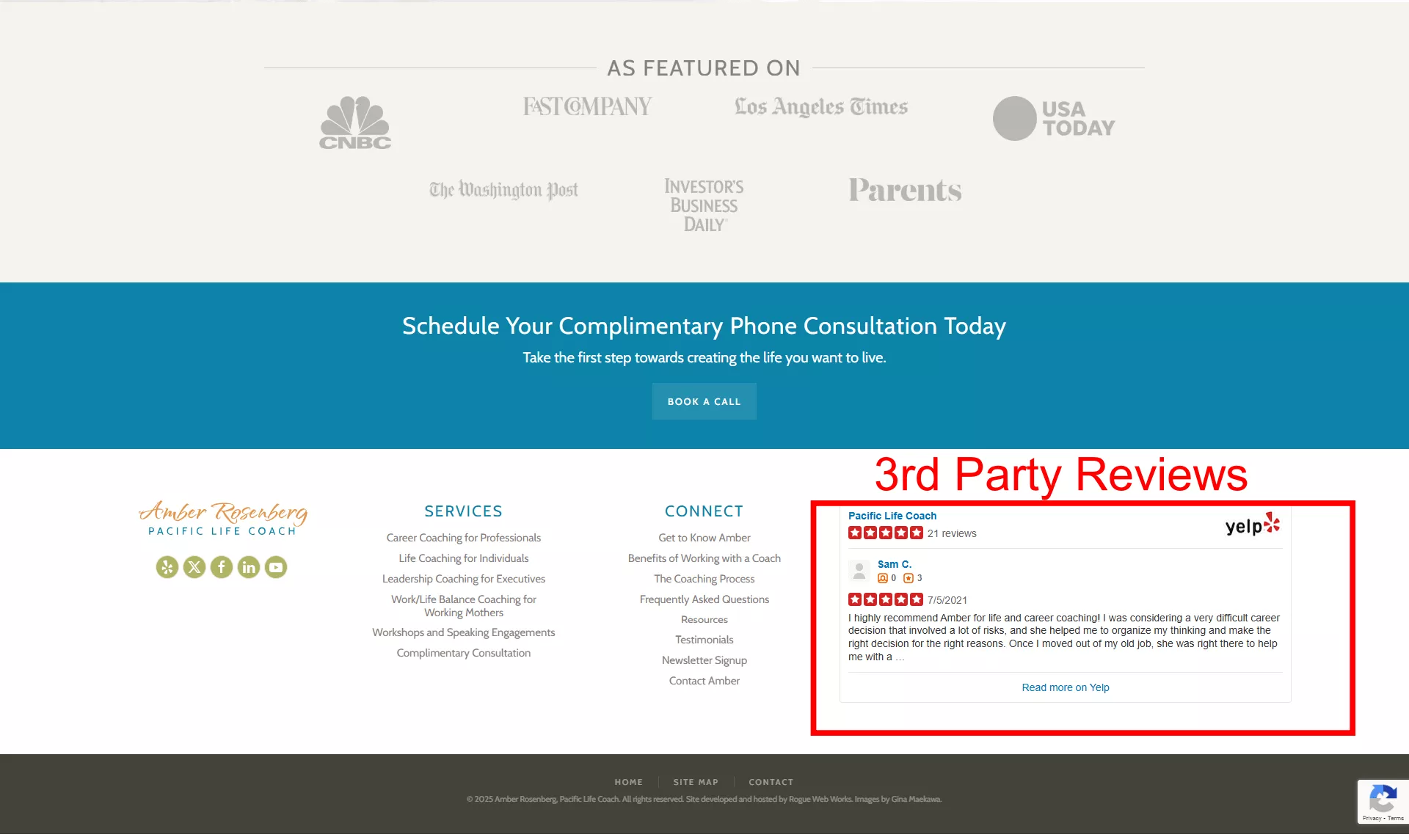Screen dimensions: 1409x840
Task: Click the X (Twitter) social icon
Action: pos(194,566)
